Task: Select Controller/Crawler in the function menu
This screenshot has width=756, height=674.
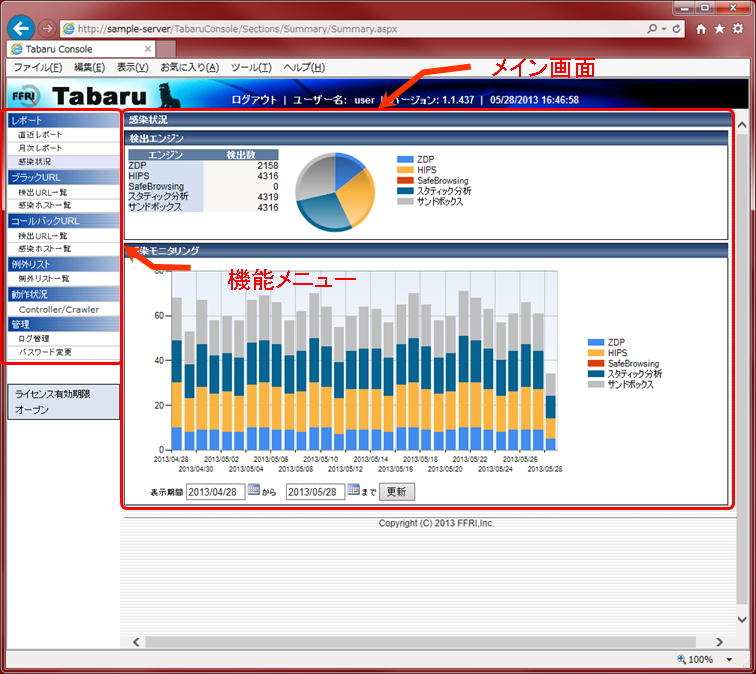Action: [x=59, y=310]
